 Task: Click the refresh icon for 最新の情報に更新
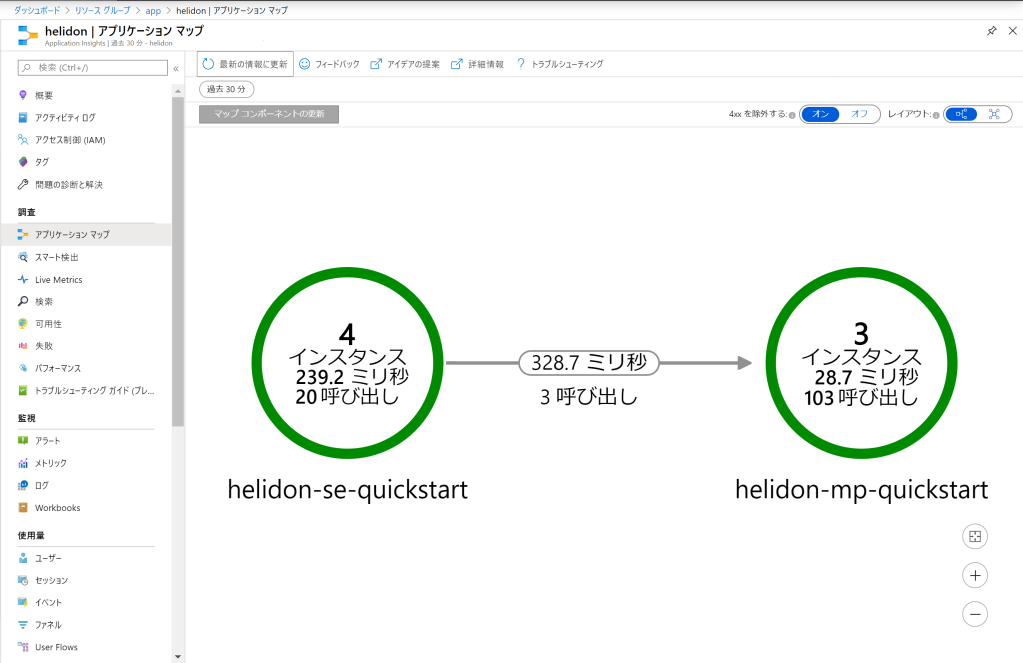pyautogui.click(x=209, y=64)
